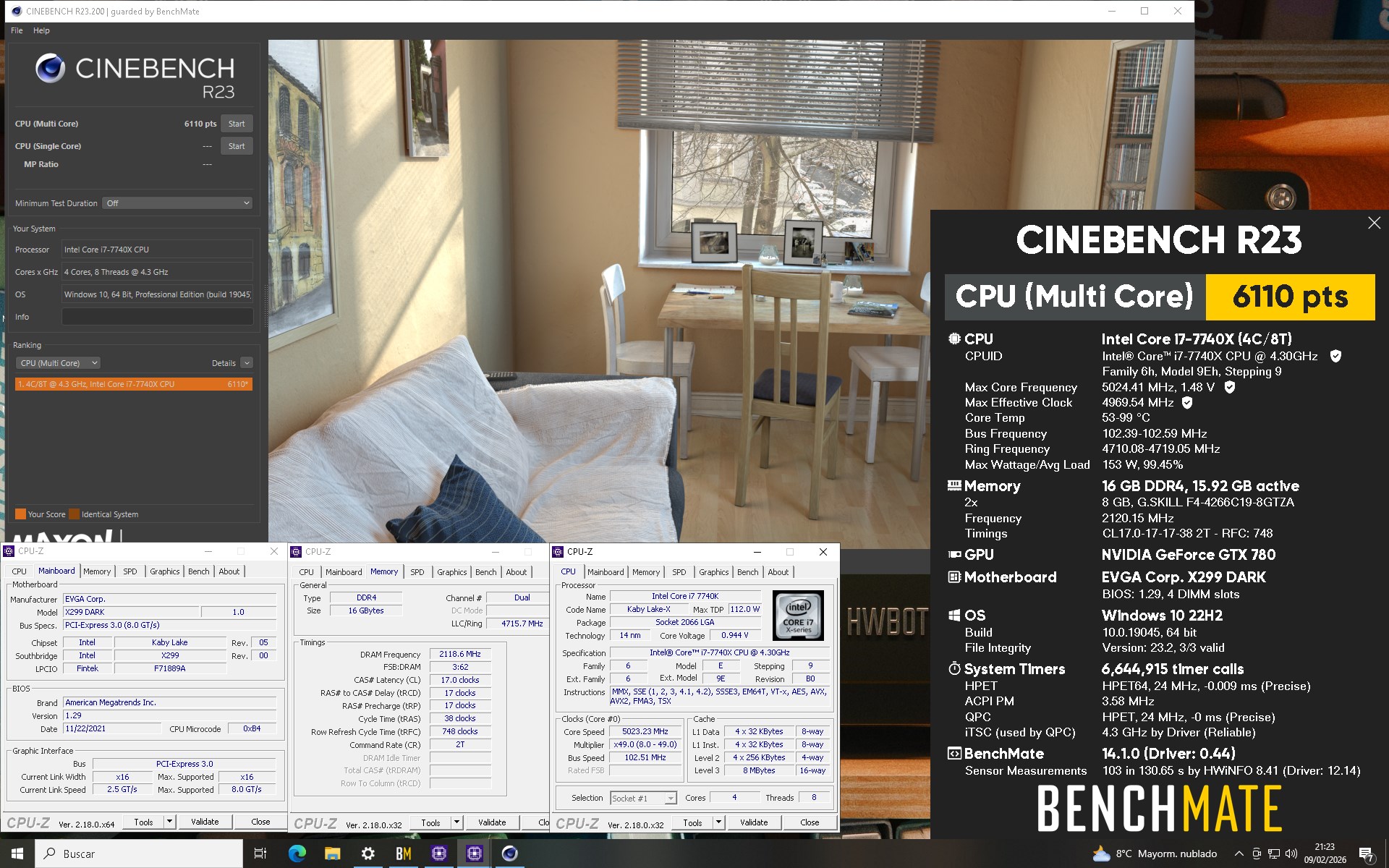Open Microsoft Edge from the taskbar
The height and width of the screenshot is (868, 1389).
coord(297,854)
